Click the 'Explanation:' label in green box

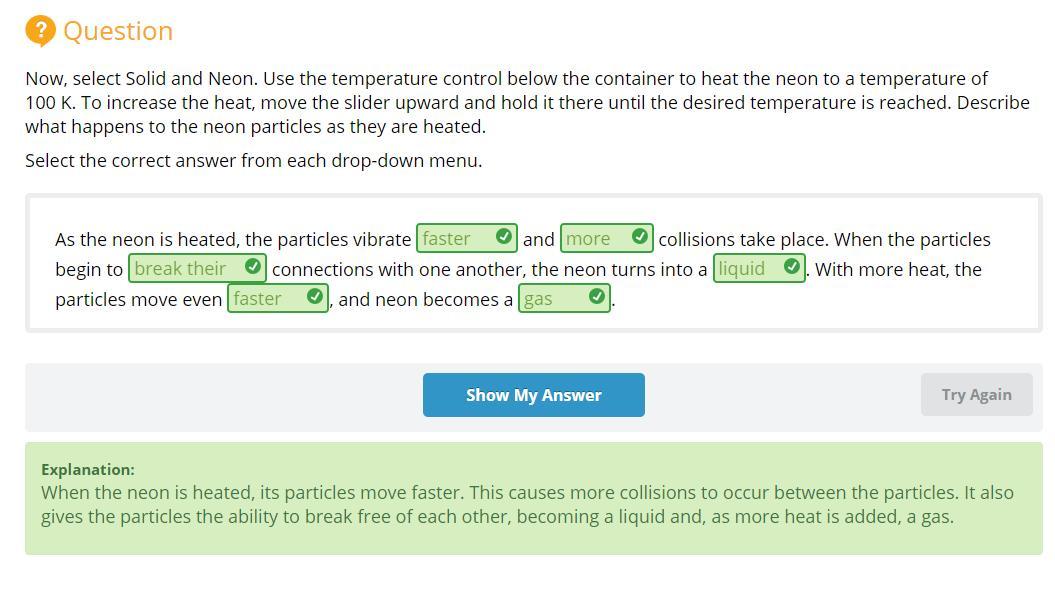(x=88, y=470)
